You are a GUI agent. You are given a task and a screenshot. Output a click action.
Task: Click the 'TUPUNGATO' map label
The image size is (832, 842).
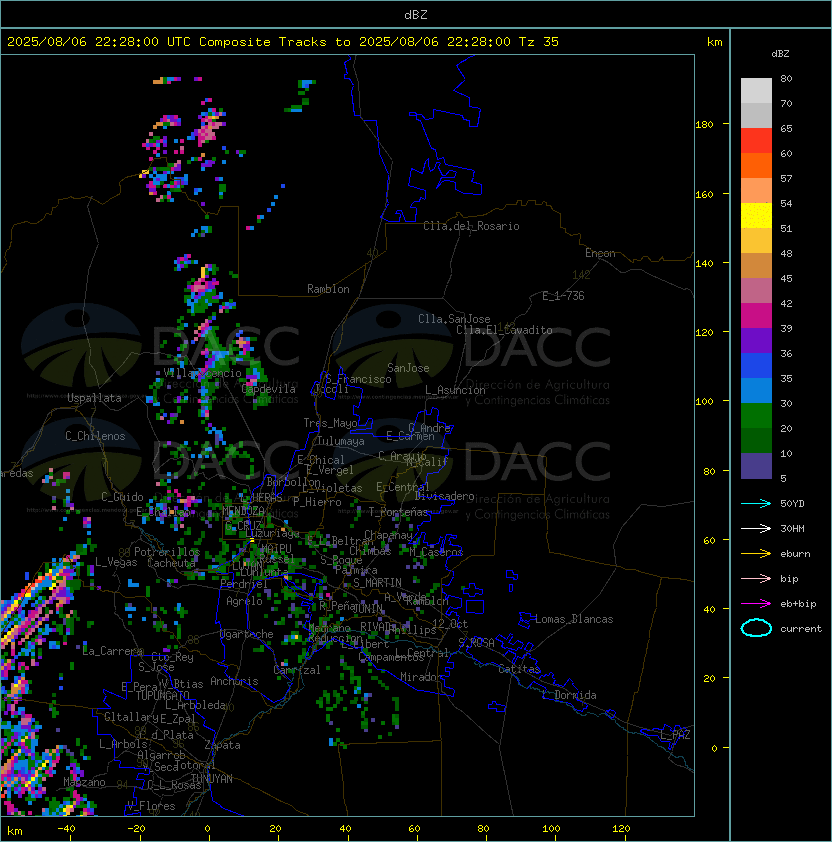coord(163,696)
